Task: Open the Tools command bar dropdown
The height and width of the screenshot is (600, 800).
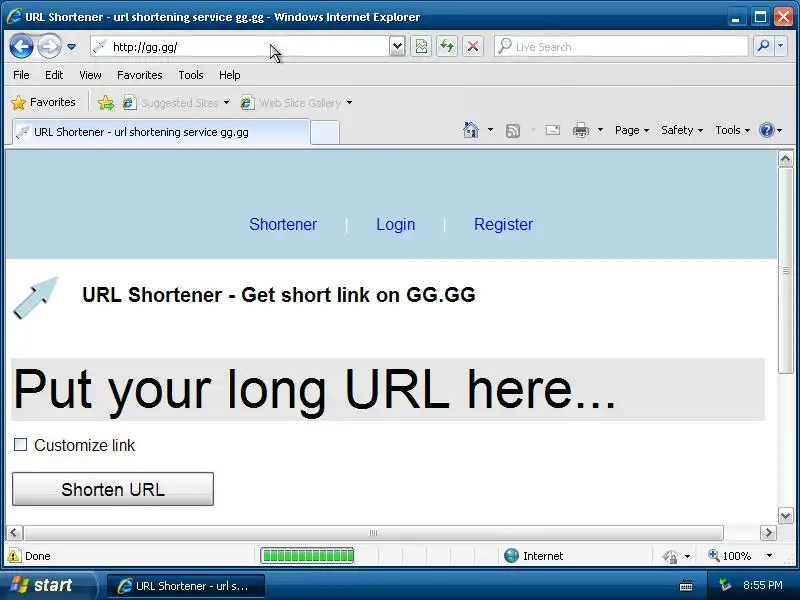Action: pos(732,130)
